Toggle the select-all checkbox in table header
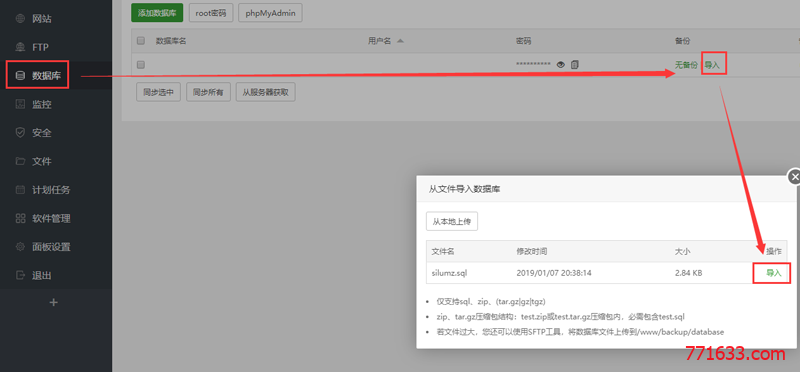 tap(141, 41)
